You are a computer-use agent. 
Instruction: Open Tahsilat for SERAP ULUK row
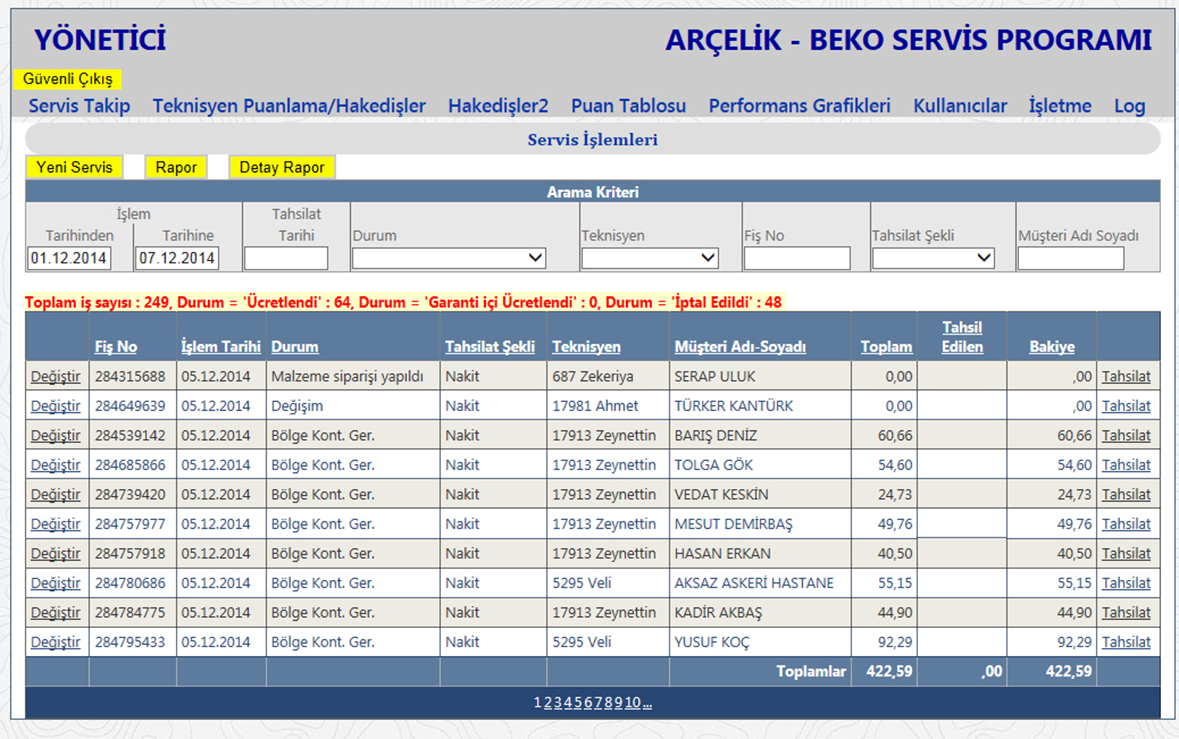pyautogui.click(x=1126, y=377)
